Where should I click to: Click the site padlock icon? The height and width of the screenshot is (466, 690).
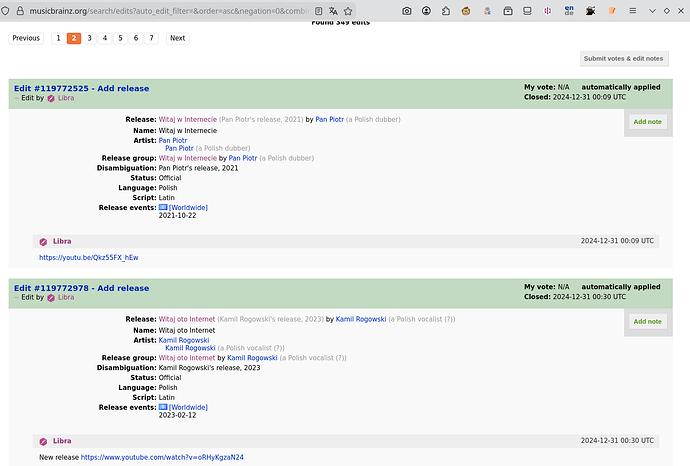20,11
